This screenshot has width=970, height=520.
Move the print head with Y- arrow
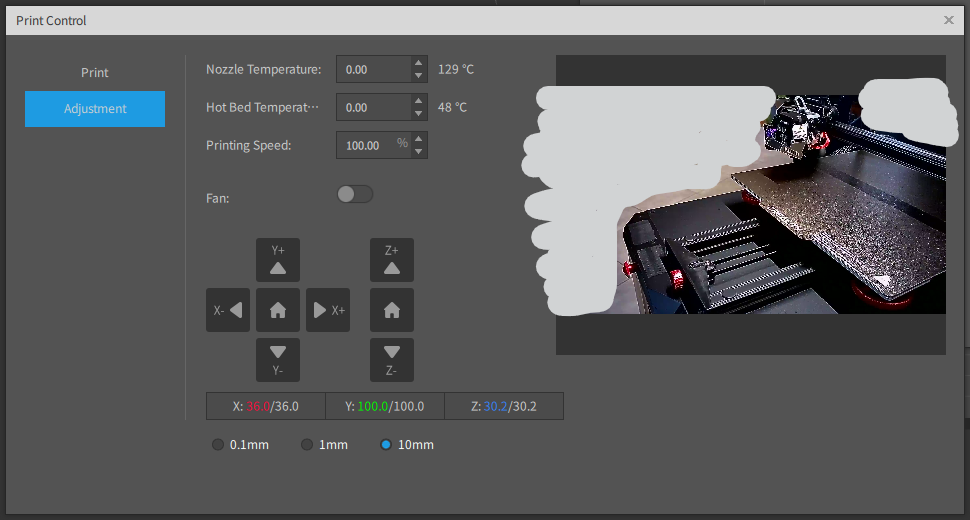coord(278,360)
